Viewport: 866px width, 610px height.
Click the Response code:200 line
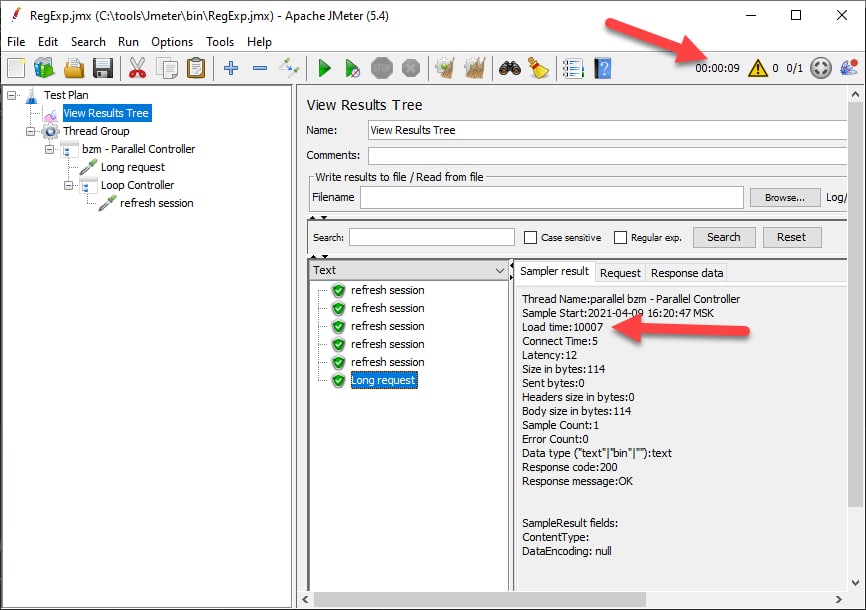(x=569, y=467)
